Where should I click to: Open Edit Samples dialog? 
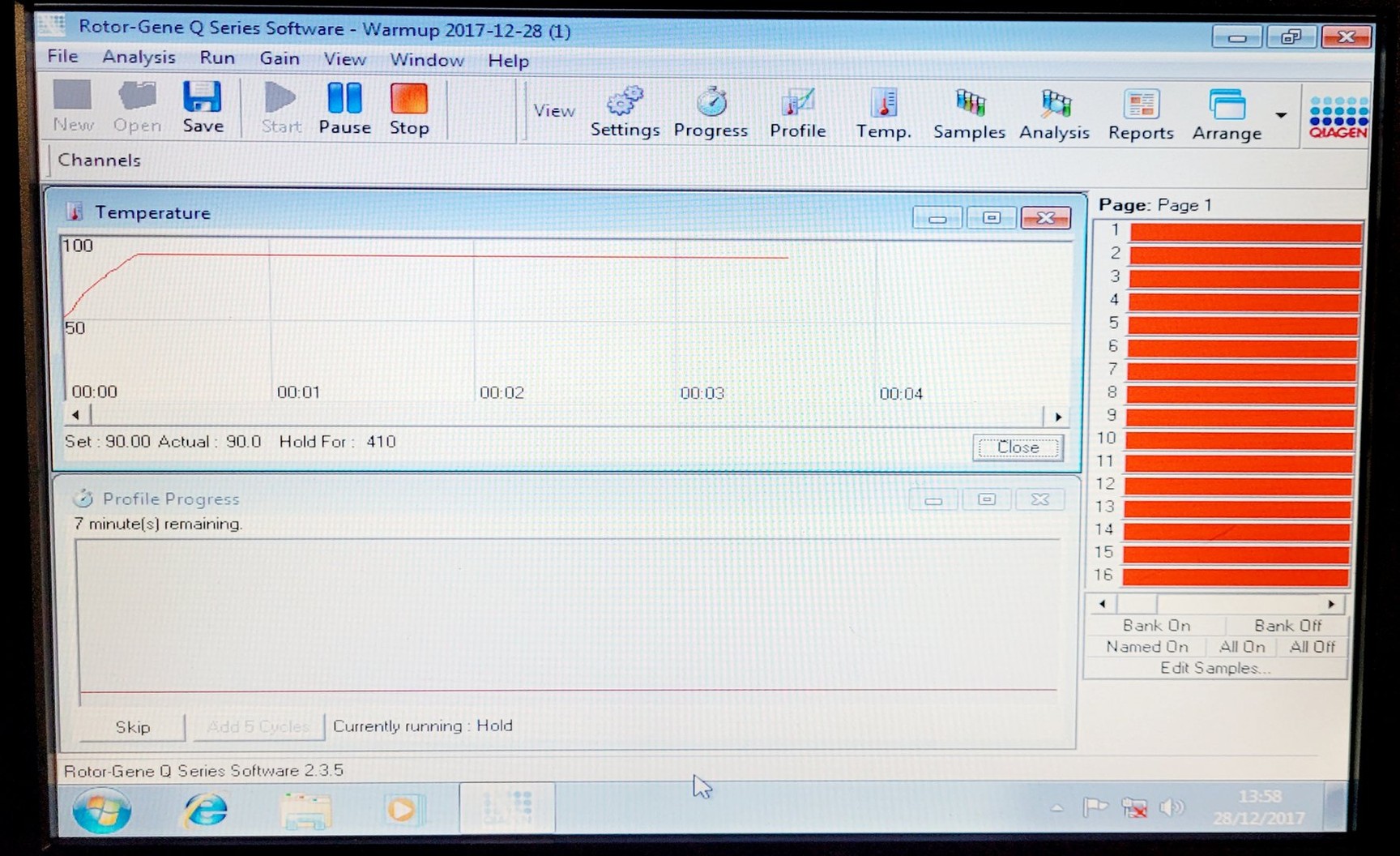[x=1214, y=668]
